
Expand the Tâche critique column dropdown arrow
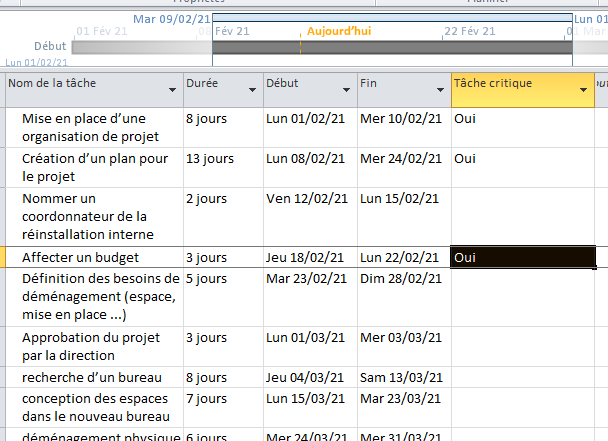point(584,90)
